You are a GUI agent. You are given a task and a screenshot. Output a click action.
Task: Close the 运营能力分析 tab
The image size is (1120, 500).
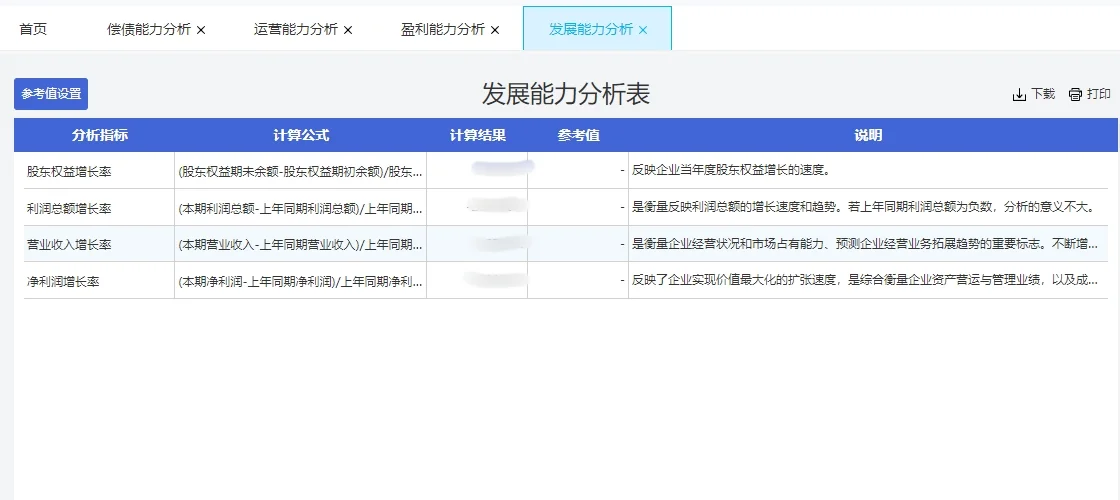pyautogui.click(x=348, y=30)
